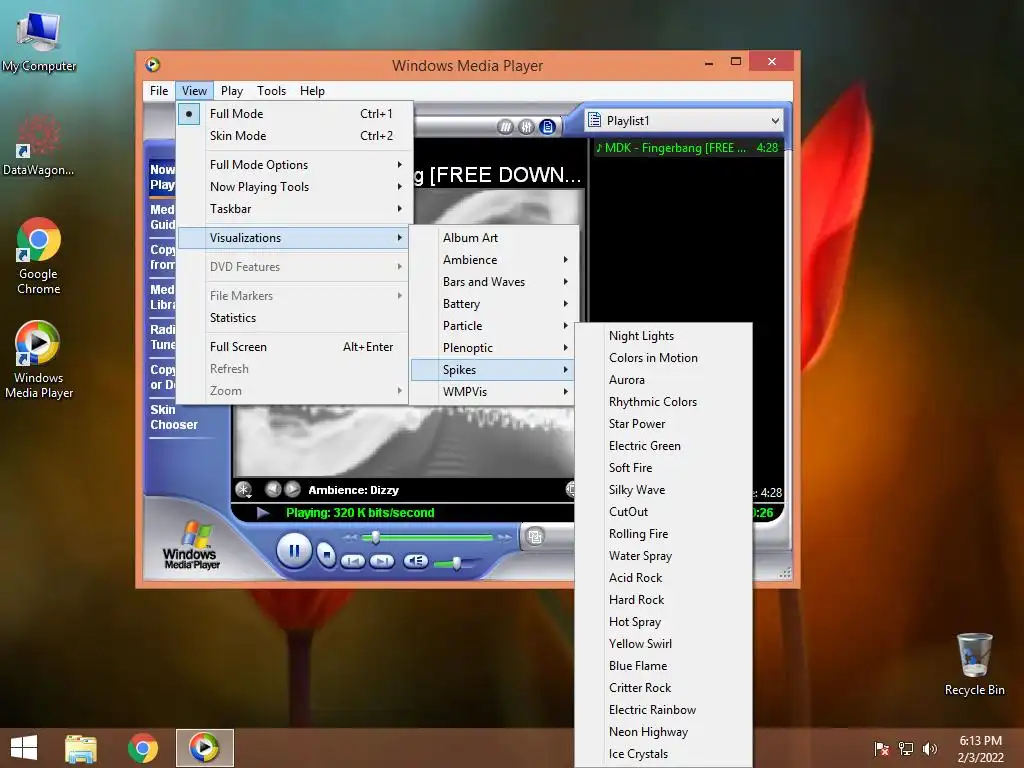Switch to Skin Mode in the View menu
Image resolution: width=1024 pixels, height=768 pixels.
tap(295, 136)
